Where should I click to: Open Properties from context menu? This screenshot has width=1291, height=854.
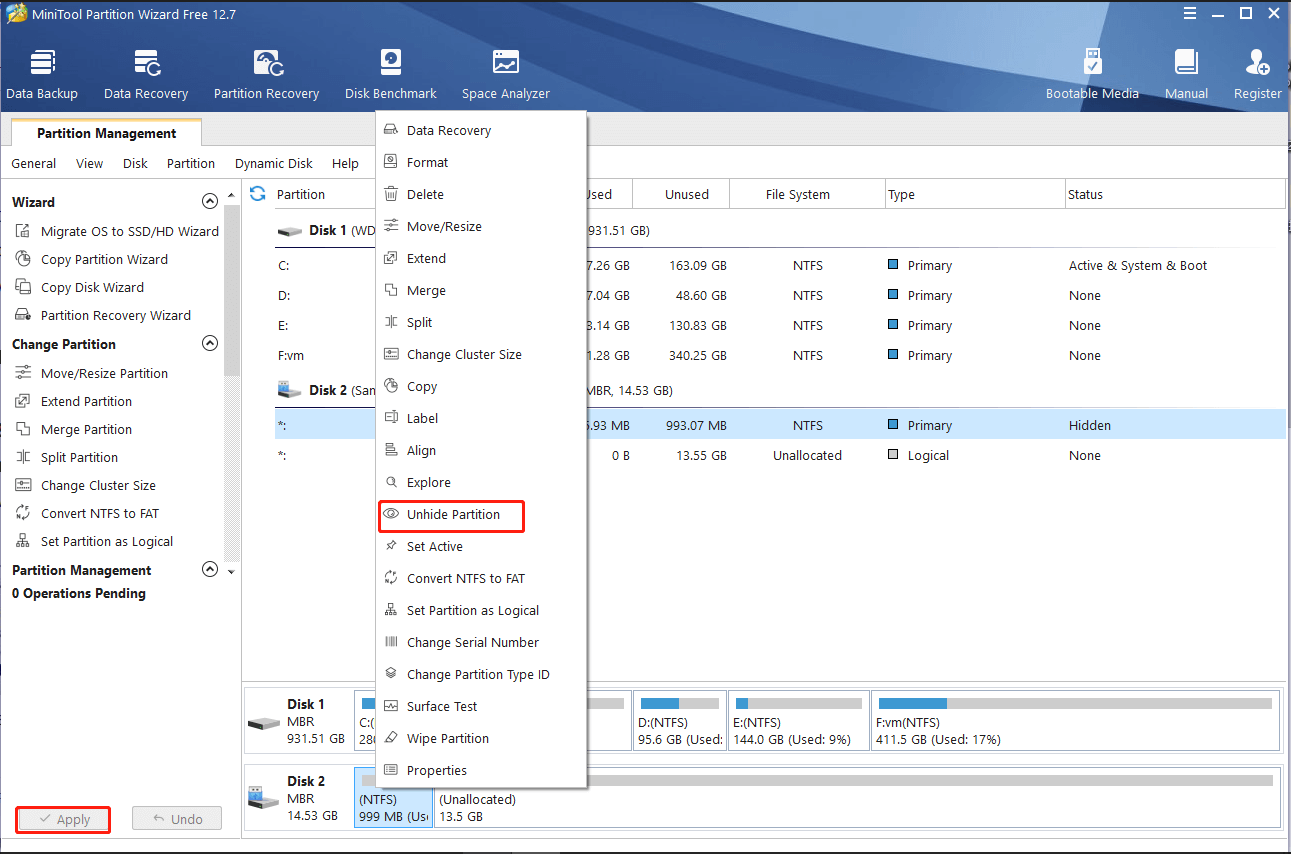(x=480, y=770)
